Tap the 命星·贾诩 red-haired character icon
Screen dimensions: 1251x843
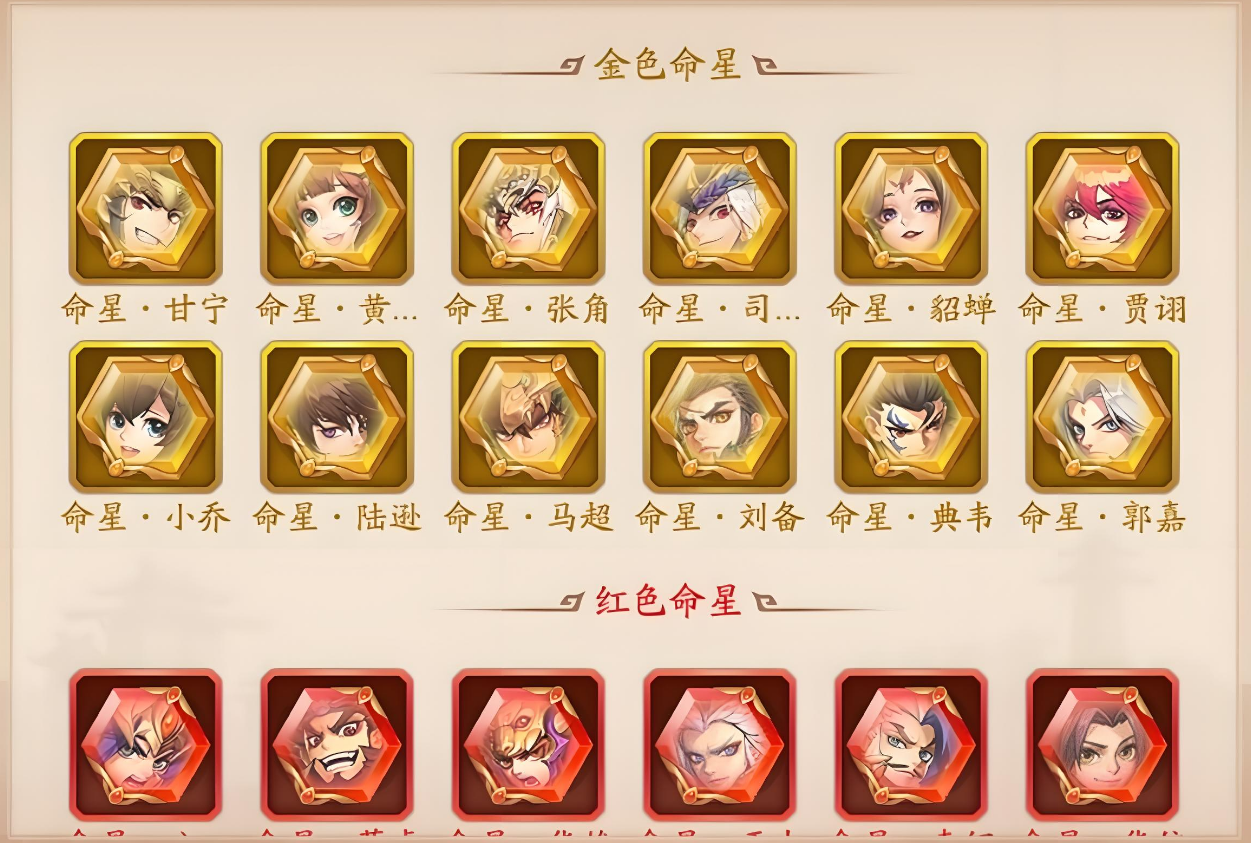(x=1102, y=208)
